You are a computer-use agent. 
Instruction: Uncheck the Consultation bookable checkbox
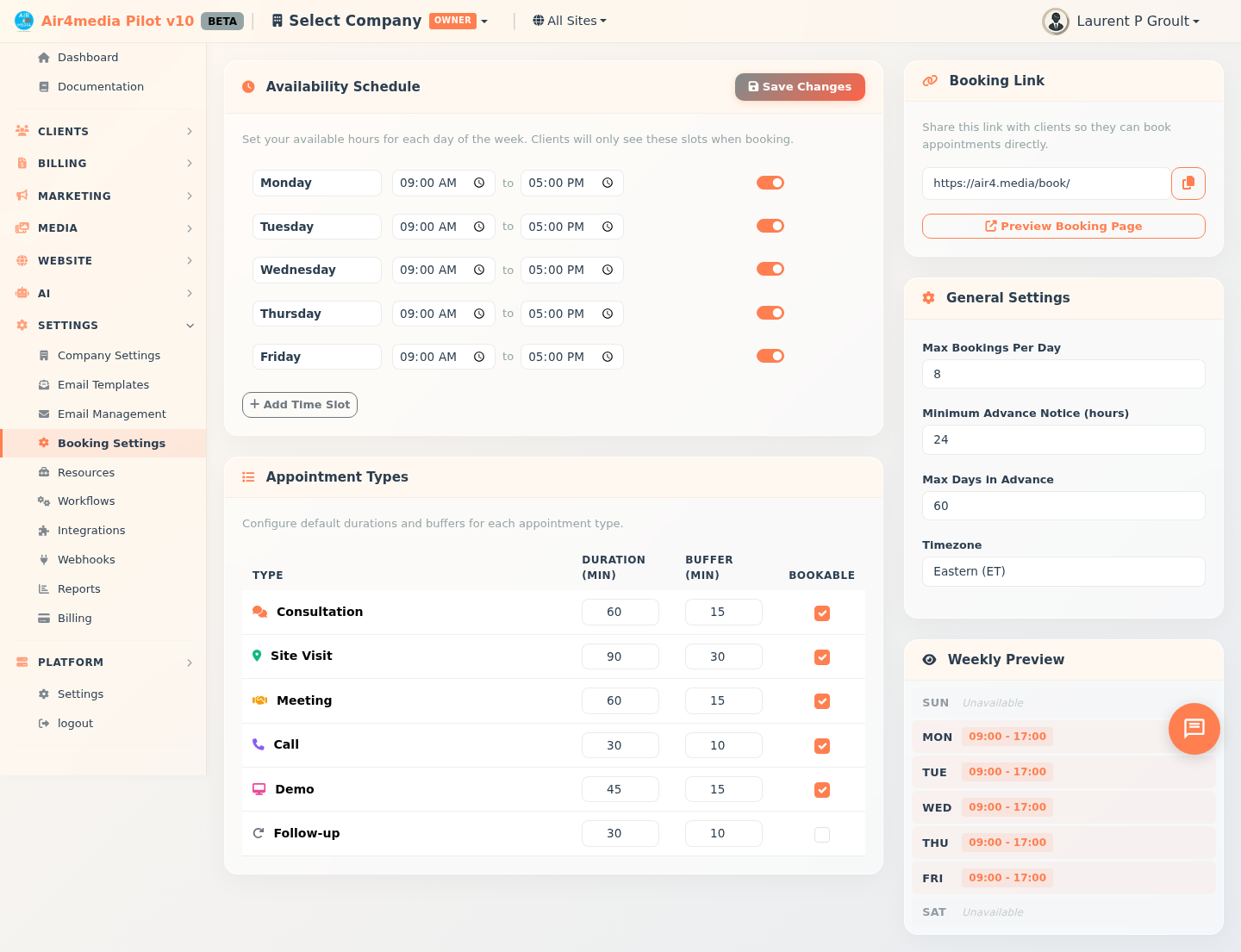pyautogui.click(x=822, y=613)
